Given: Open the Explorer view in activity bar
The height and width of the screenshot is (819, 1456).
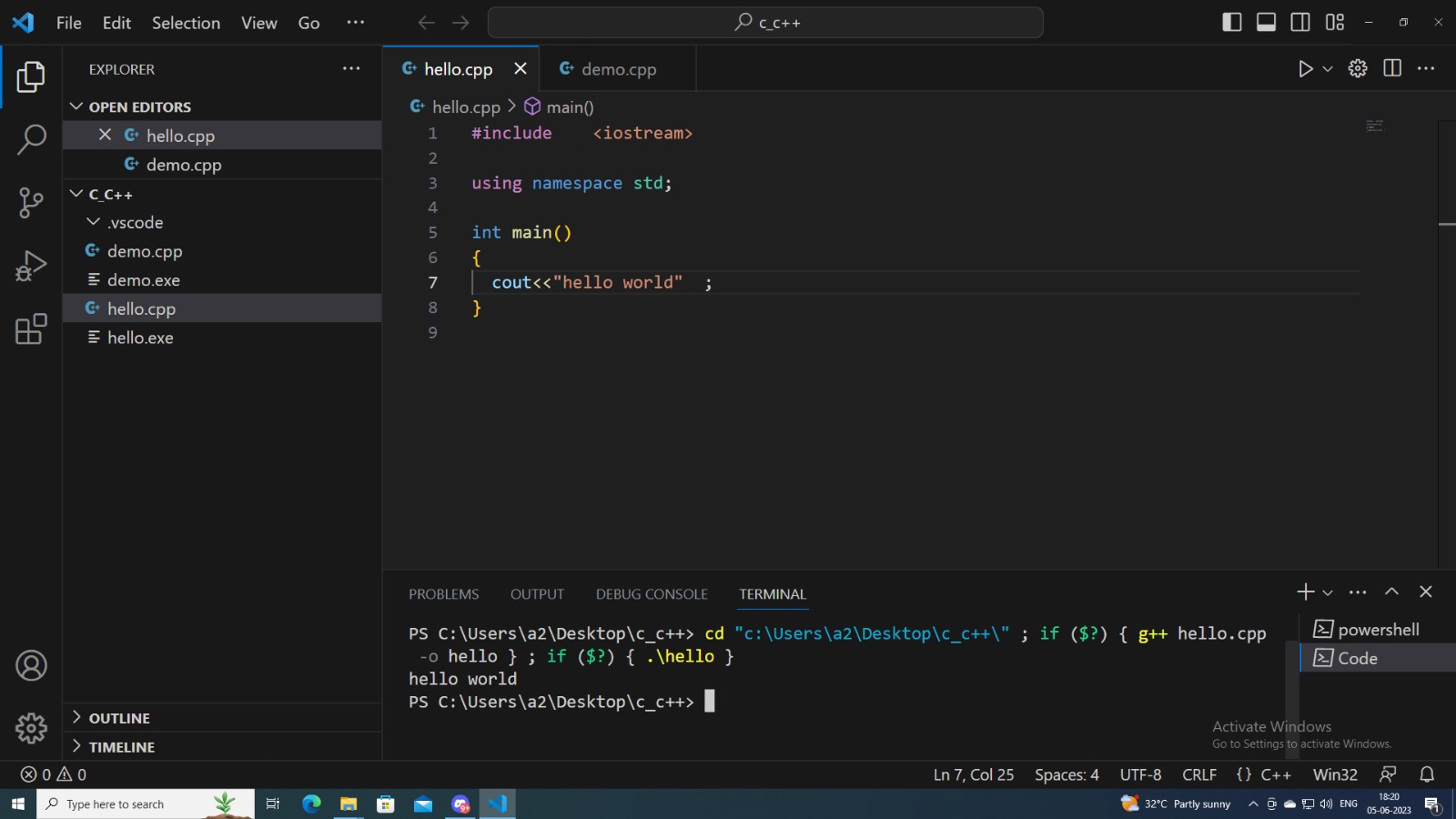Looking at the screenshot, I should point(31,77).
